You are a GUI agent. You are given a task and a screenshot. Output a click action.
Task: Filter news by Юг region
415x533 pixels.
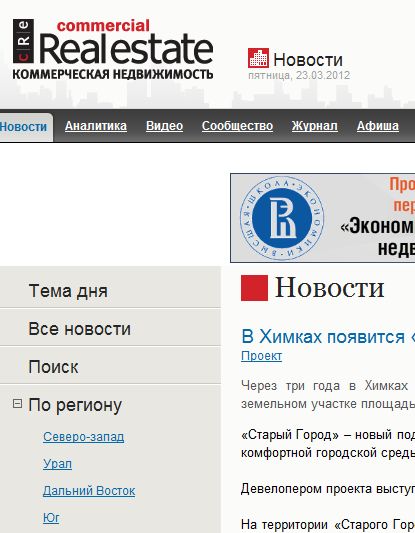pos(51,518)
